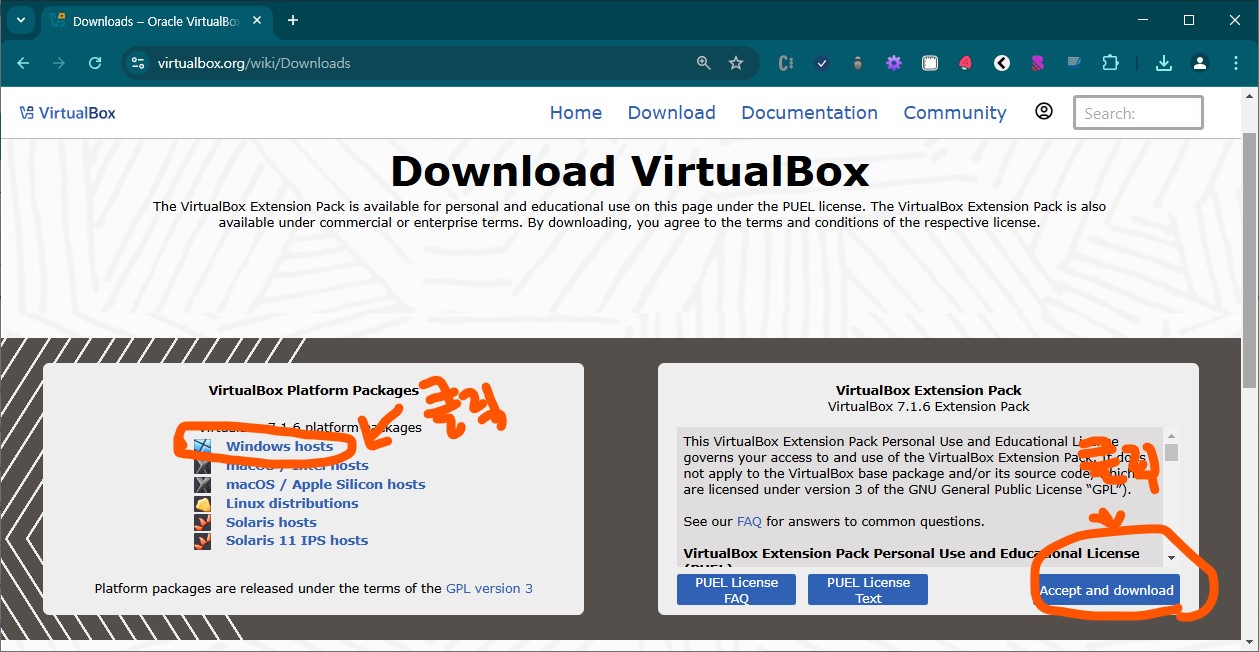Reload the VirtualBox downloads page

95,63
